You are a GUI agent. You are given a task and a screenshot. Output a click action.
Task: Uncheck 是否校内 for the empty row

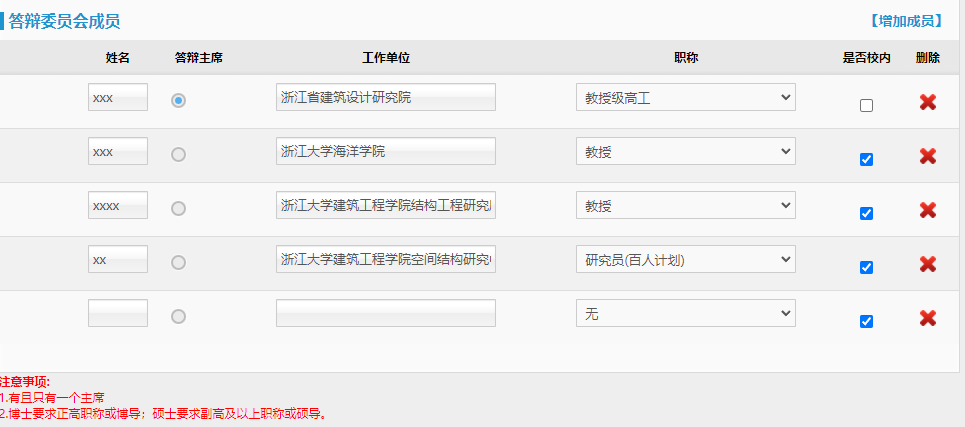866,322
